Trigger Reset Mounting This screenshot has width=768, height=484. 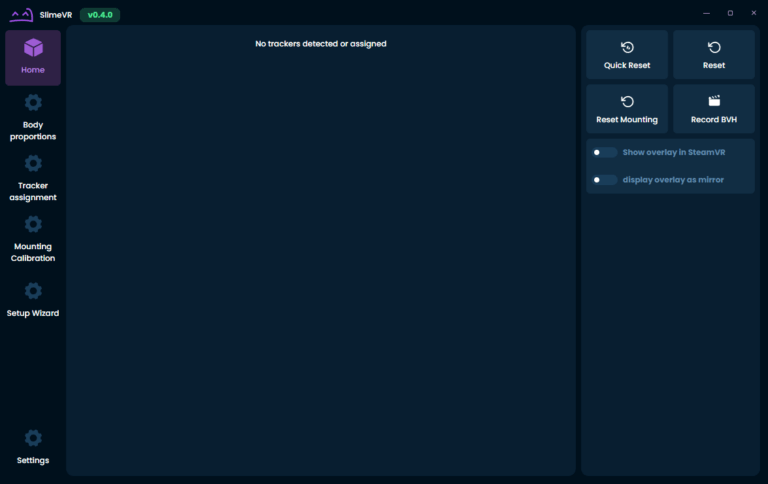[x=627, y=109]
